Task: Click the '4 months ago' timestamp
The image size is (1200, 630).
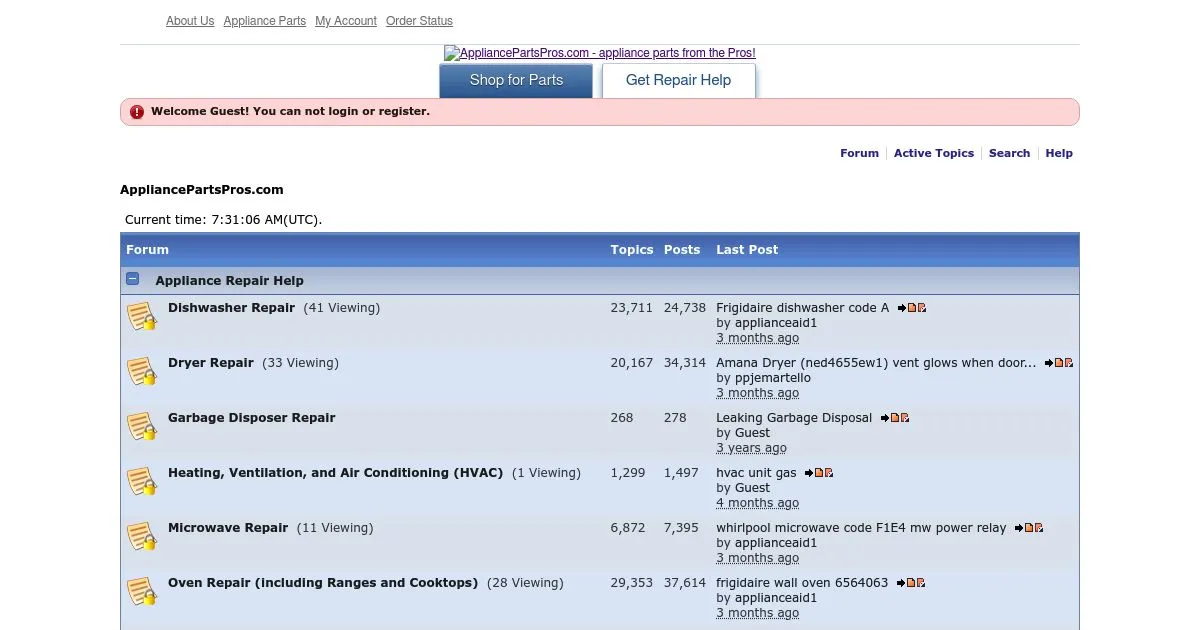Action: (x=757, y=503)
